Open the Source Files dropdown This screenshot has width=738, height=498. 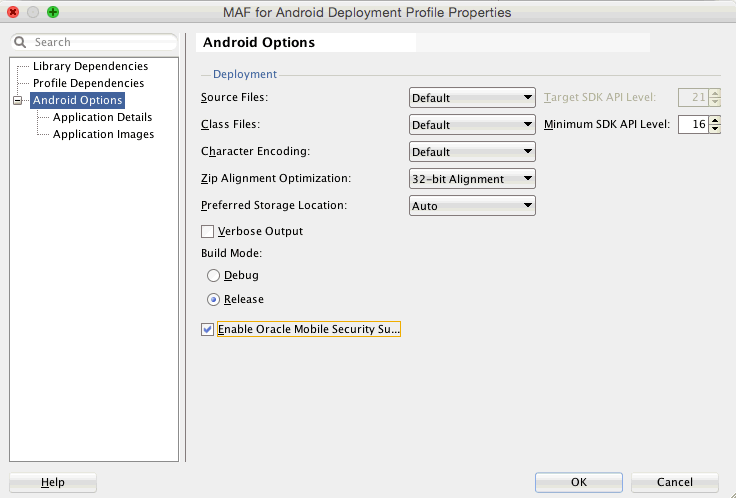472,98
